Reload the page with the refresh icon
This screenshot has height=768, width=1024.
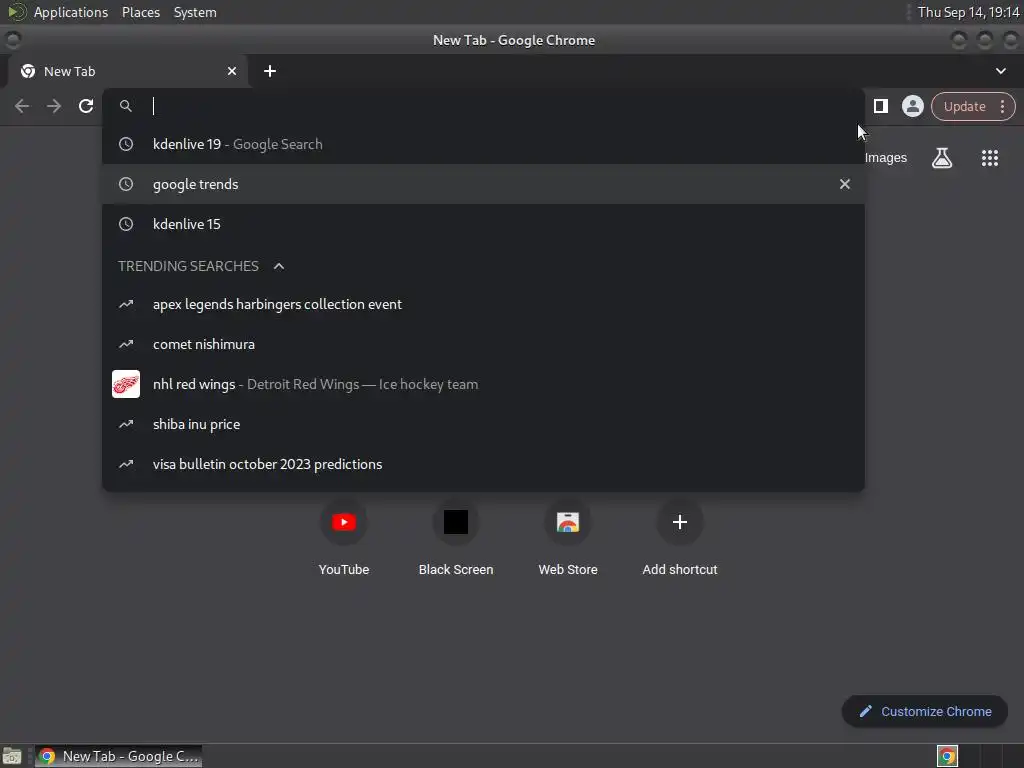86,106
